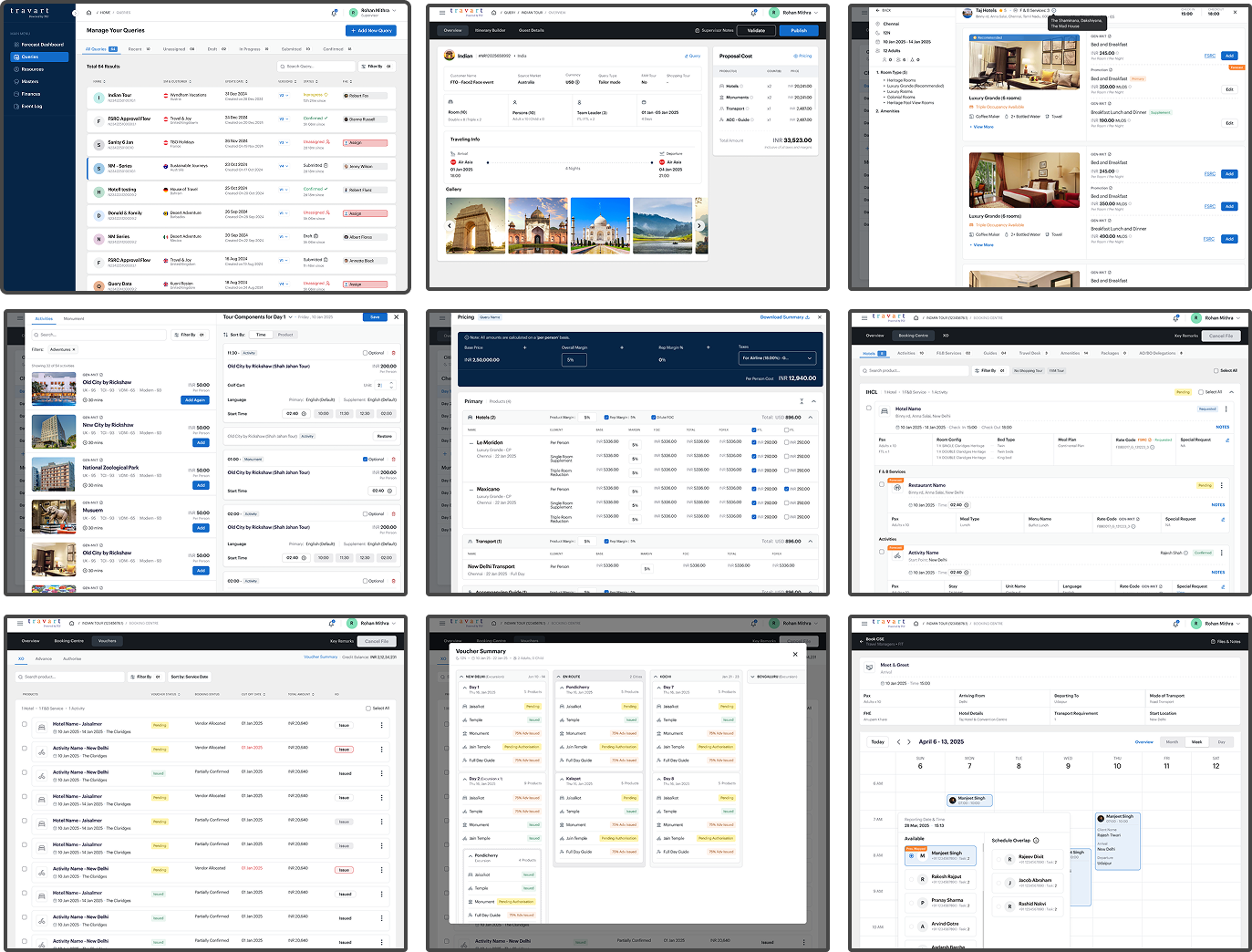Open the Guest Details tab
This screenshot has width=1252, height=952.
532,30
